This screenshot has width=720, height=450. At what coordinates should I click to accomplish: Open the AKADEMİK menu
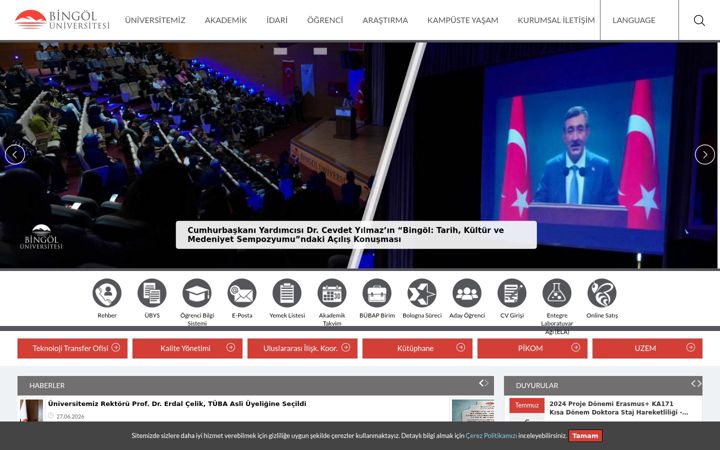tap(225, 20)
